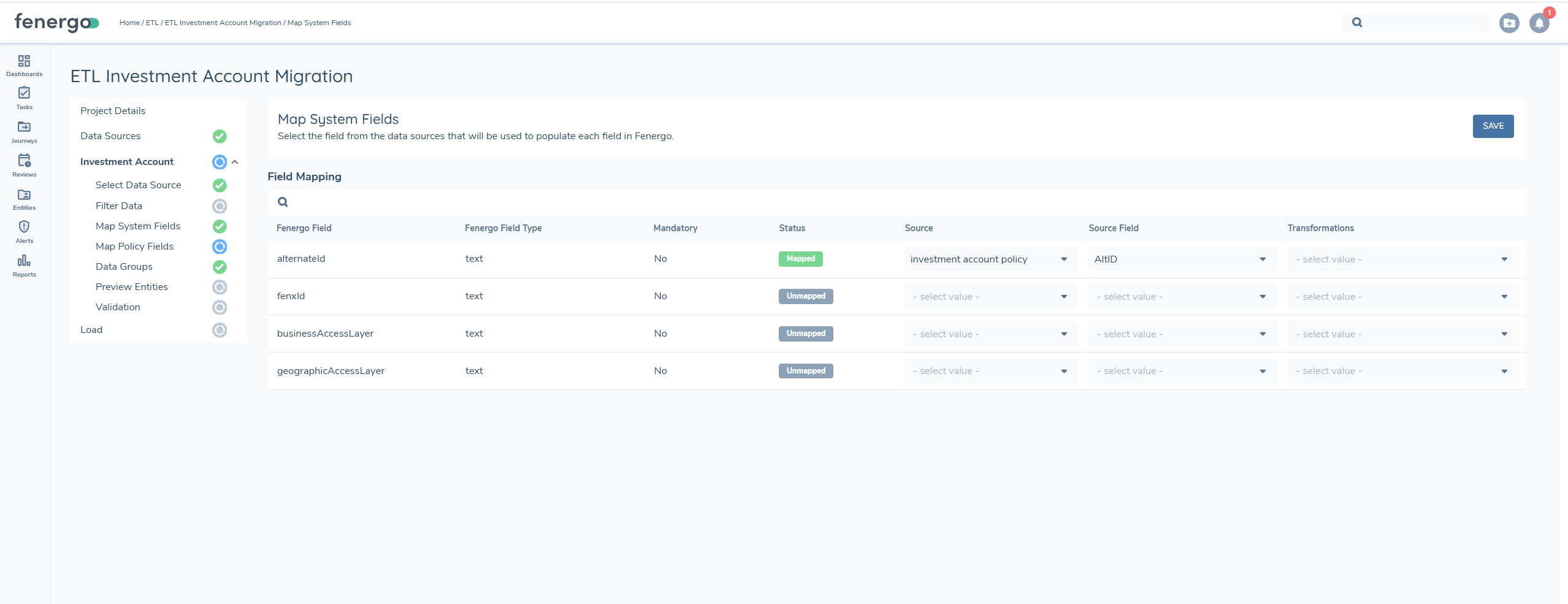Open the Entities panel from sidebar

(x=23, y=197)
